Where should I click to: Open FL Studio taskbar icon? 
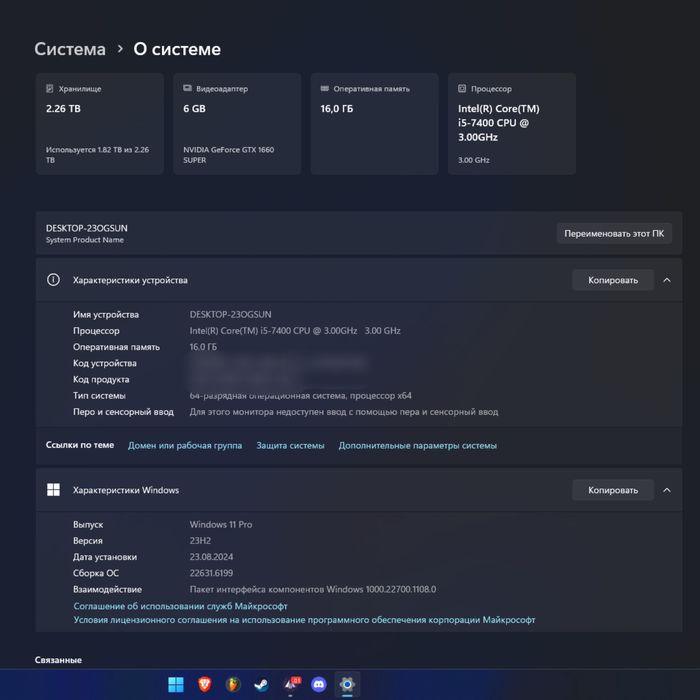click(x=233, y=684)
